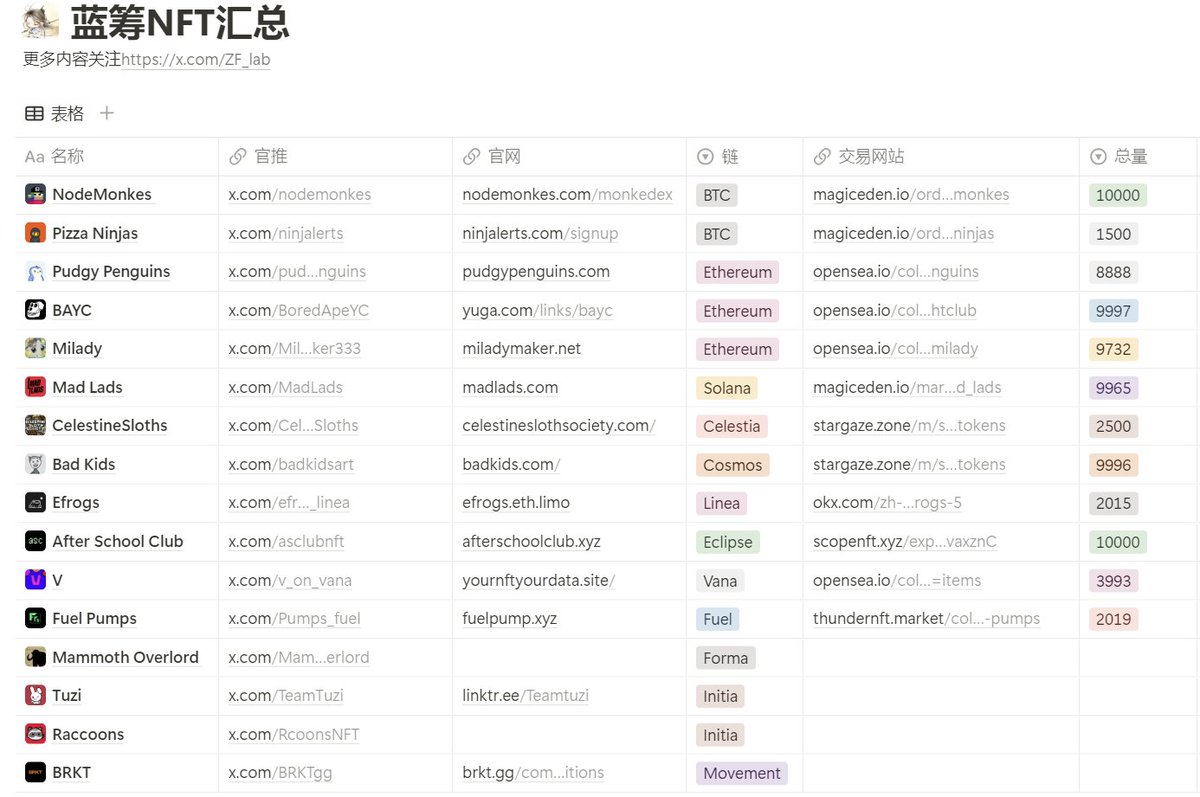Click BTC tag in NodeMonkes row
This screenshot has height=797, width=1200.
pyautogui.click(x=716, y=195)
